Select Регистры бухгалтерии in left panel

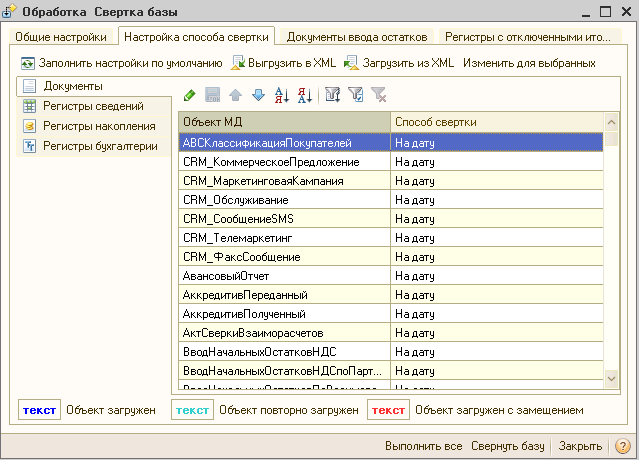point(99,146)
